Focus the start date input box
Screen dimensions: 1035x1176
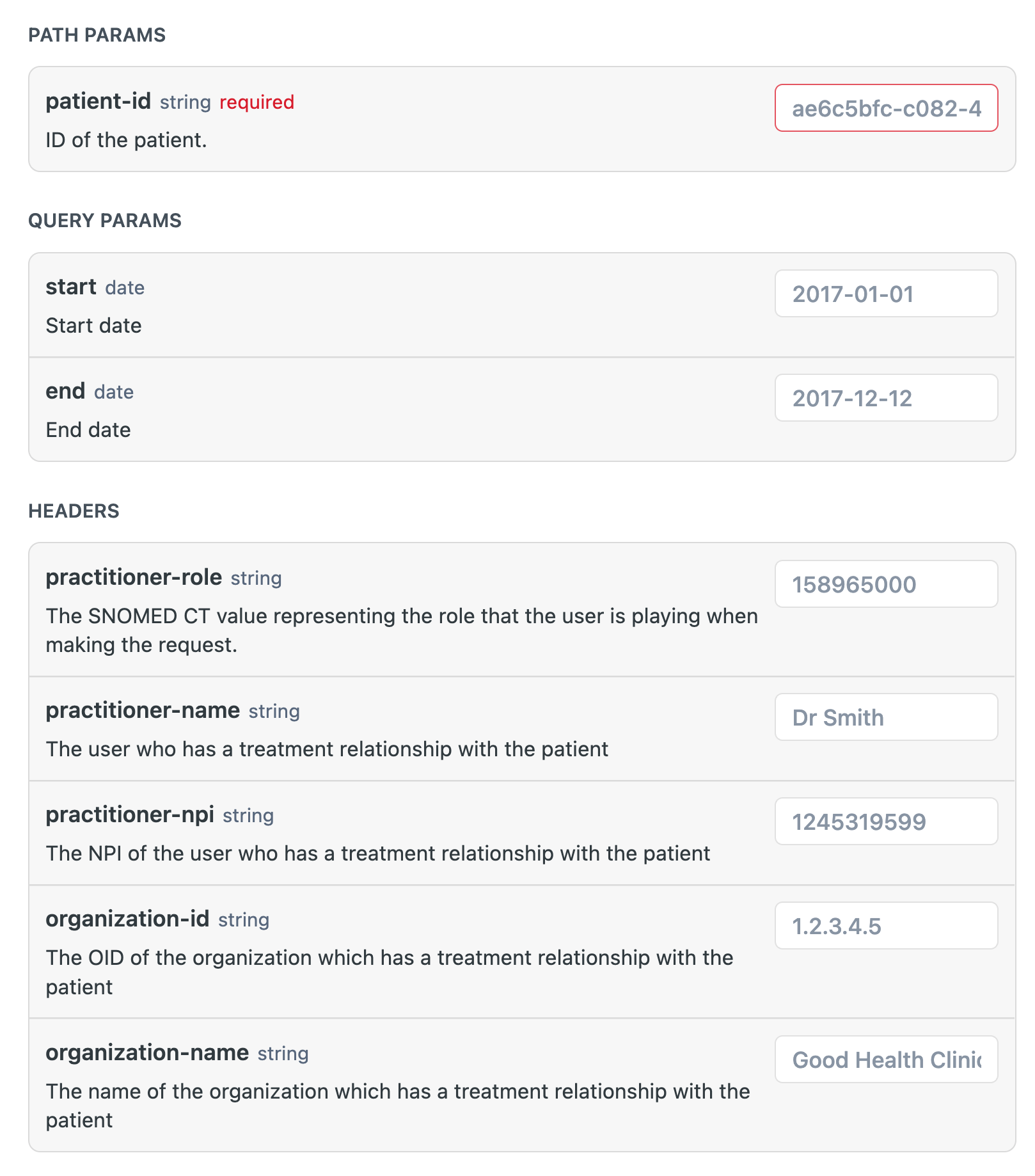(x=886, y=294)
